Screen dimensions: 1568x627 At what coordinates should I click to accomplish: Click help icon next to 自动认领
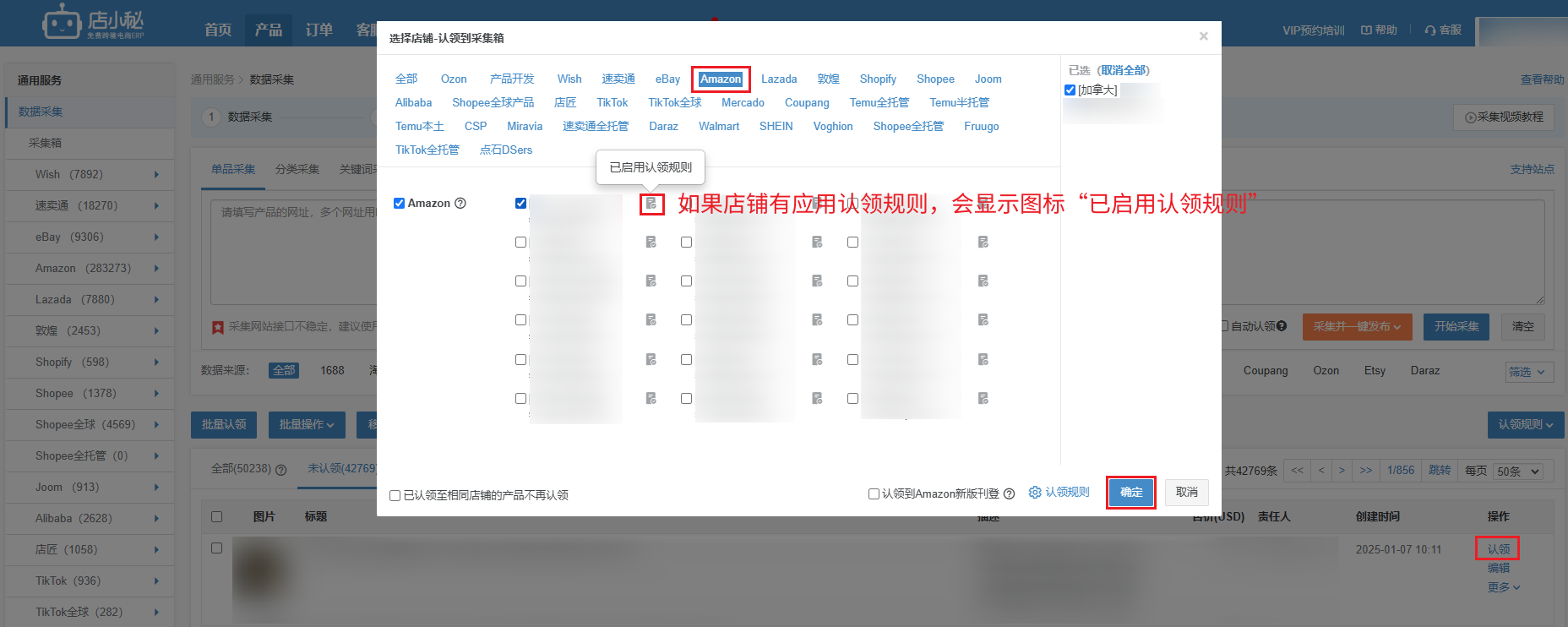[x=1282, y=326]
